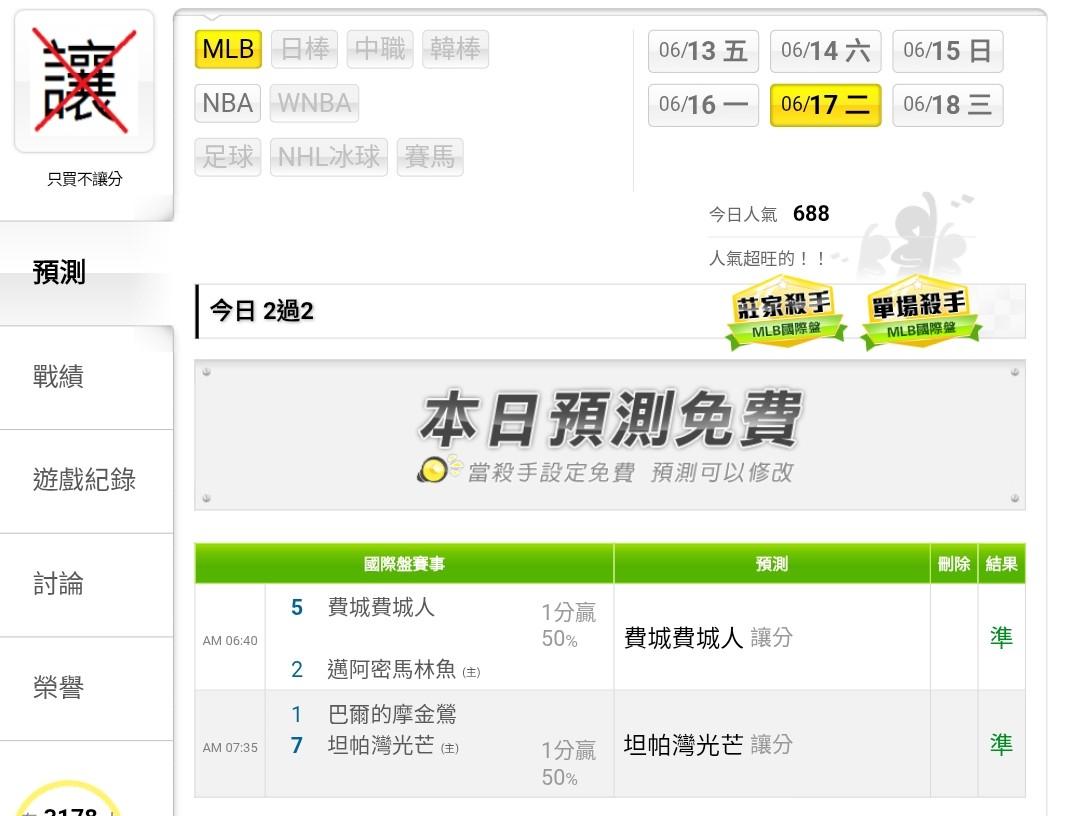Click the 人氣超旺的!! text
Image resolution: width=1080 pixels, height=816 pixels.
click(767, 259)
